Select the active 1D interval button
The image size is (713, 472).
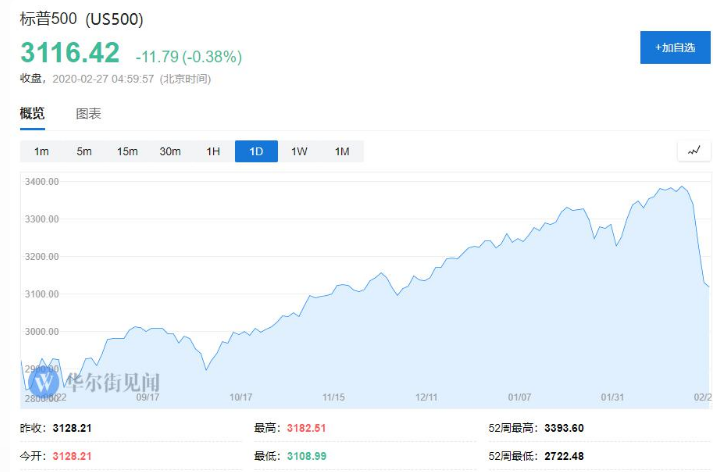pyautogui.click(x=256, y=151)
